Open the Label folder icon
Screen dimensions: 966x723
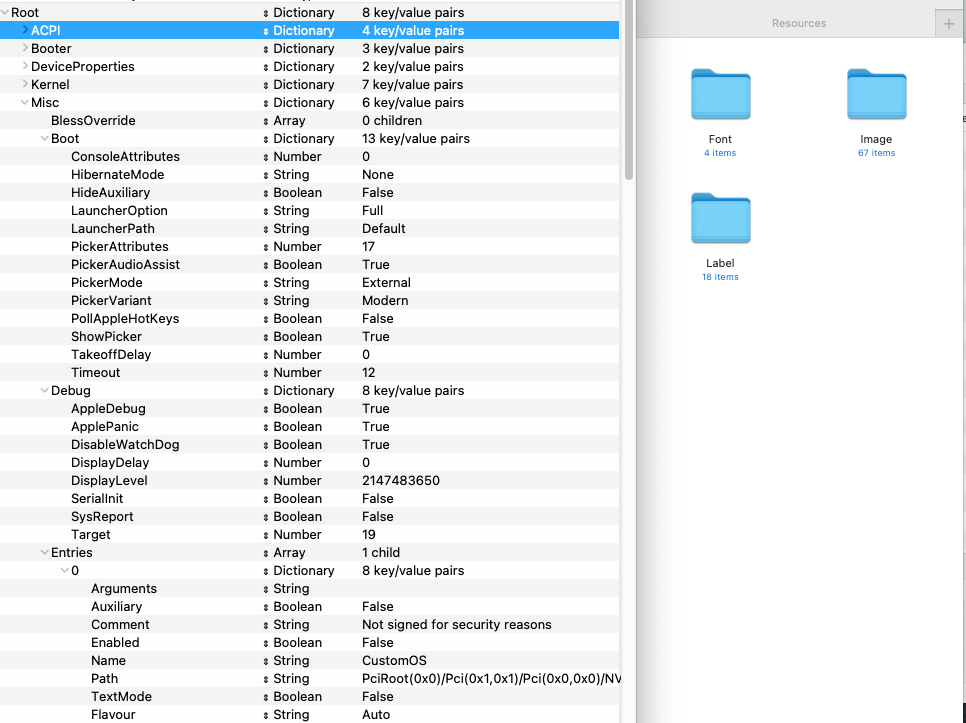click(720, 218)
